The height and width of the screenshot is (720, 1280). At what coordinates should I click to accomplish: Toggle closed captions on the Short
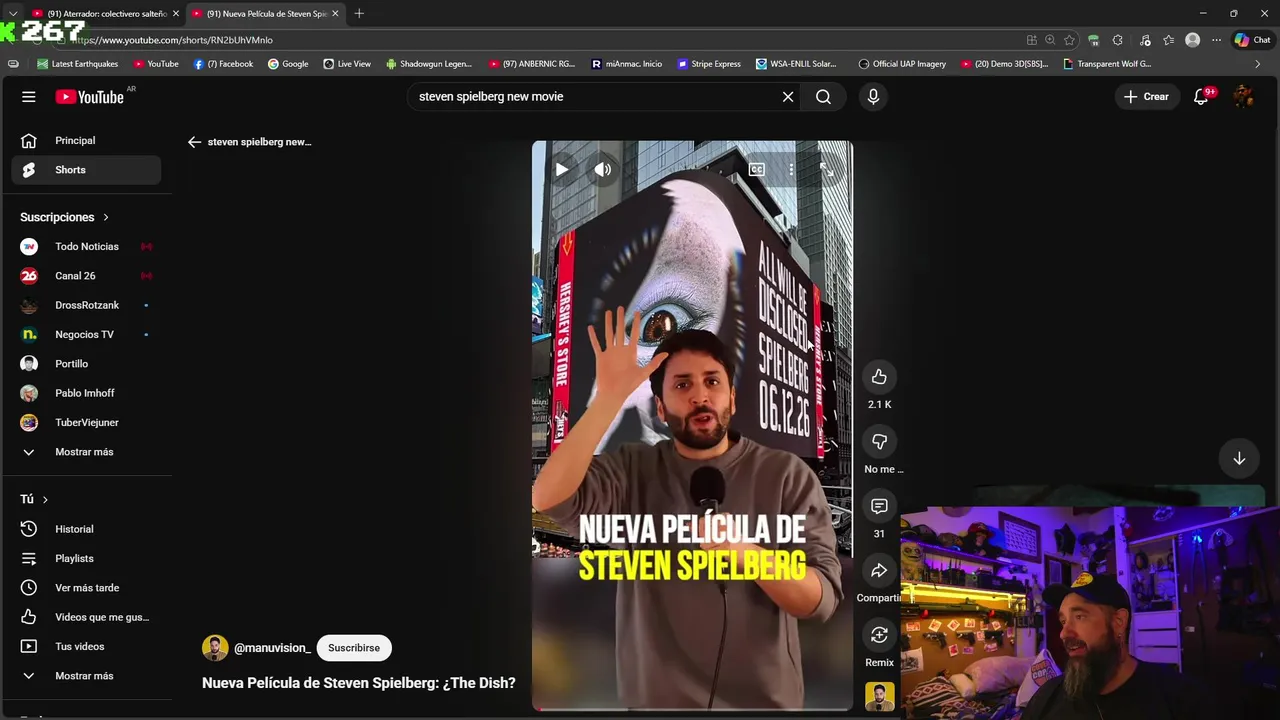(x=757, y=170)
